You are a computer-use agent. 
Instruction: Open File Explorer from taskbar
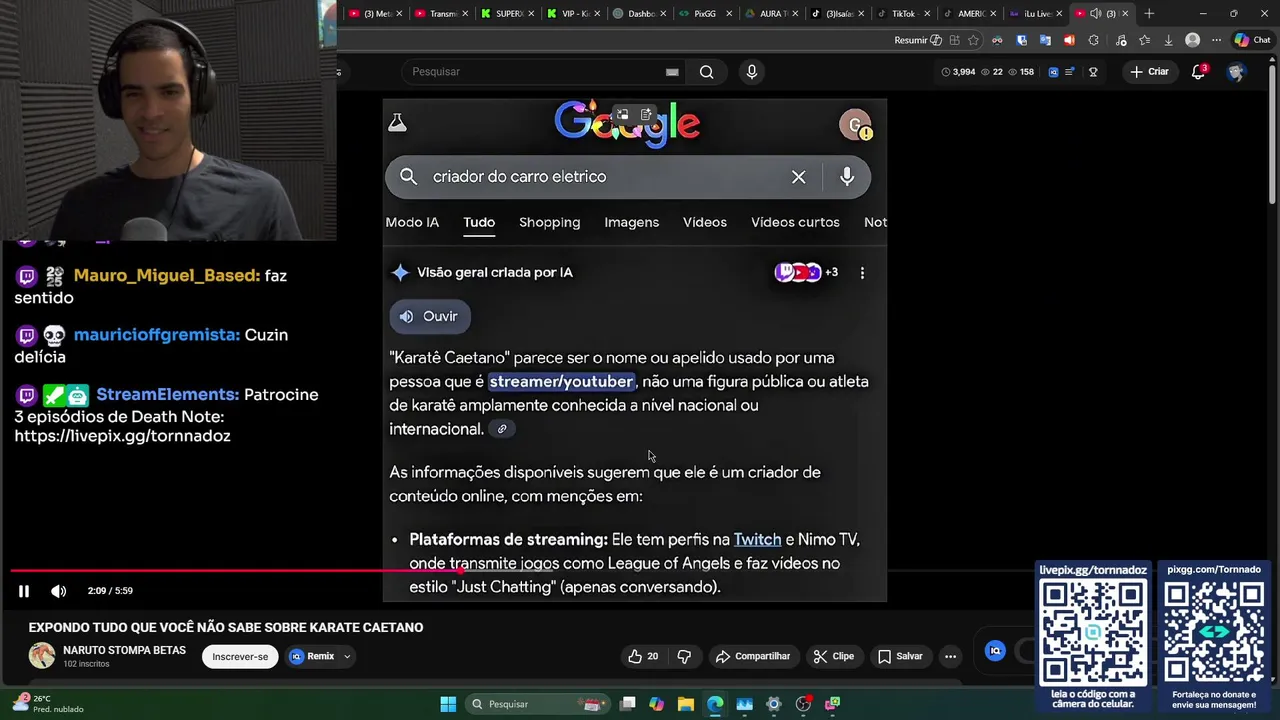(x=686, y=704)
